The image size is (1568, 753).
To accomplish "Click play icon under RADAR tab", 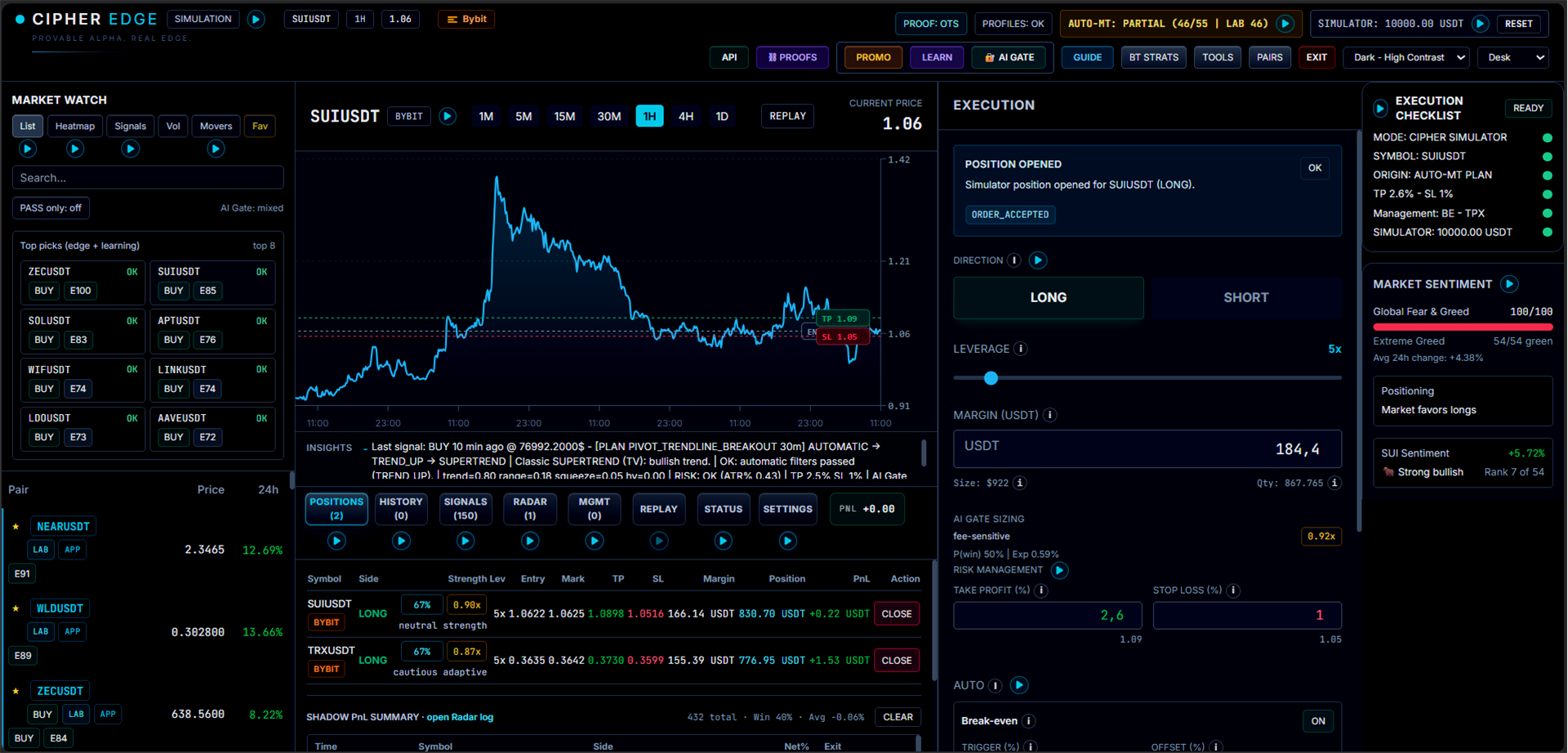I will pyautogui.click(x=530, y=541).
